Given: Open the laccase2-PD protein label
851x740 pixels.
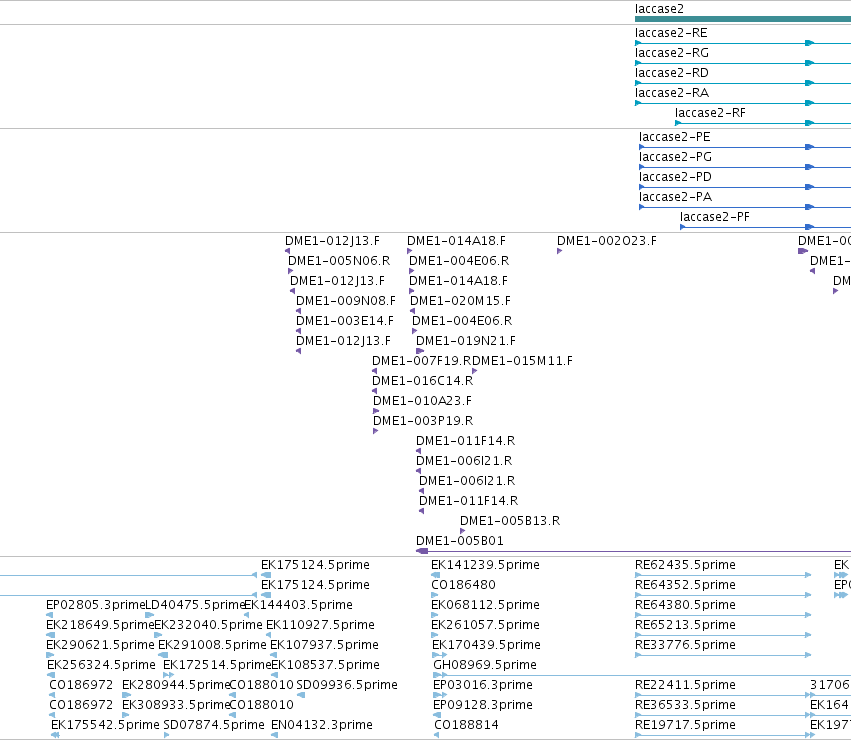Looking at the screenshot, I should click(675, 177).
